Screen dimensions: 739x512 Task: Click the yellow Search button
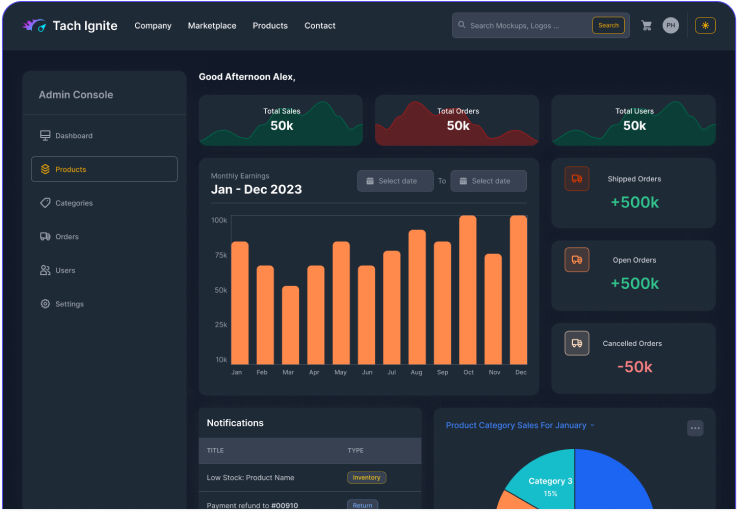pos(608,25)
